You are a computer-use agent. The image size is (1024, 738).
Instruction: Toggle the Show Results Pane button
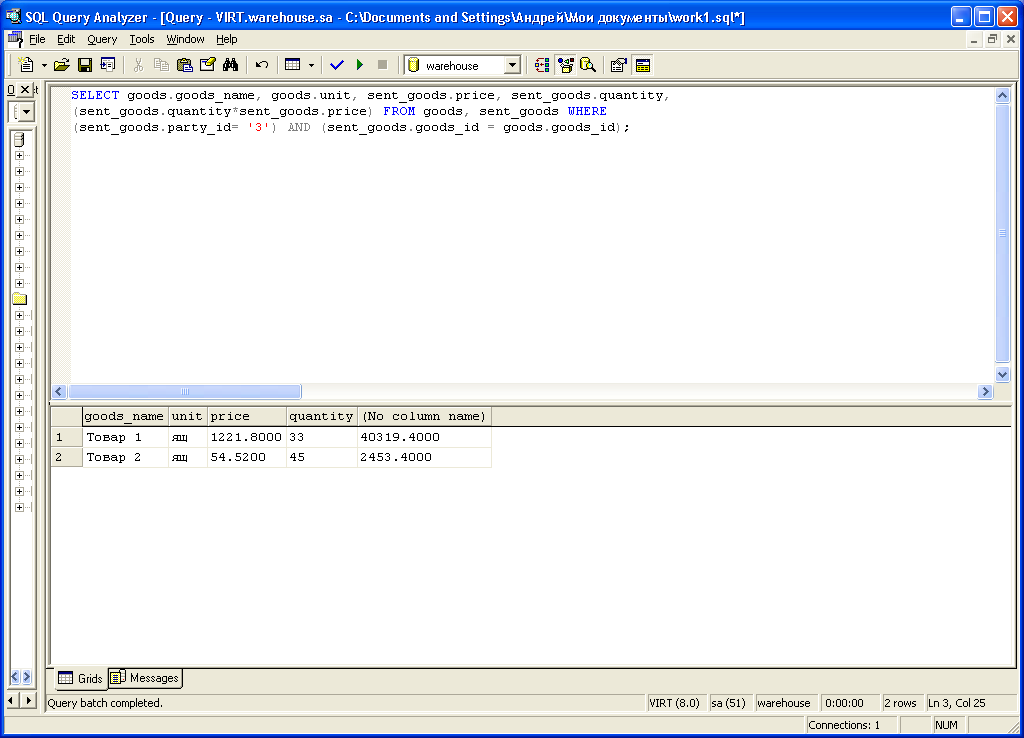tap(642, 65)
